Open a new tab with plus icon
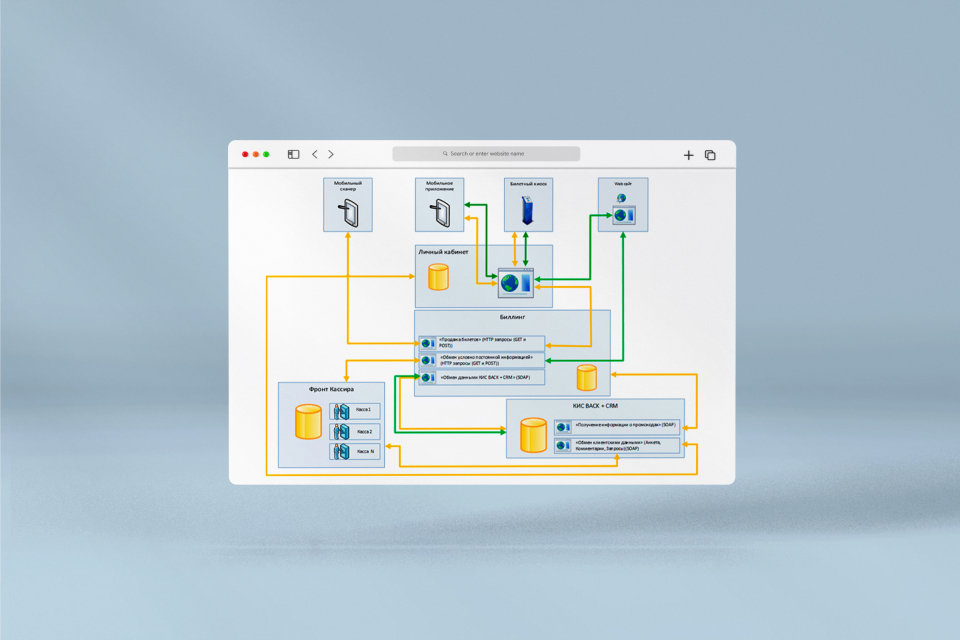Screen dimensions: 960x640 (x=688, y=155)
